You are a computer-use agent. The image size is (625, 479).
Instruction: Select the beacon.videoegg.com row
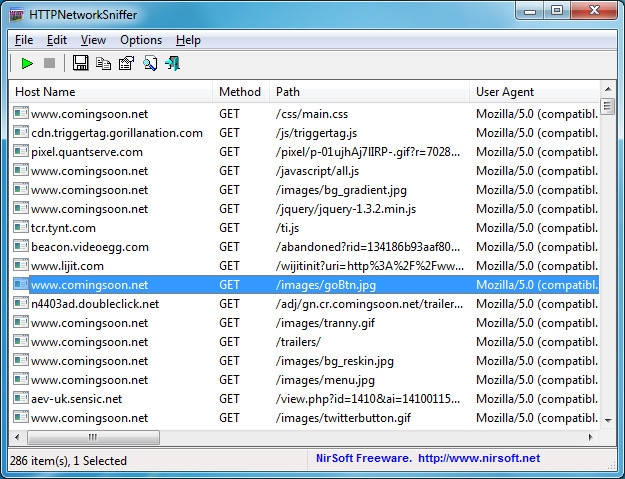click(304, 247)
